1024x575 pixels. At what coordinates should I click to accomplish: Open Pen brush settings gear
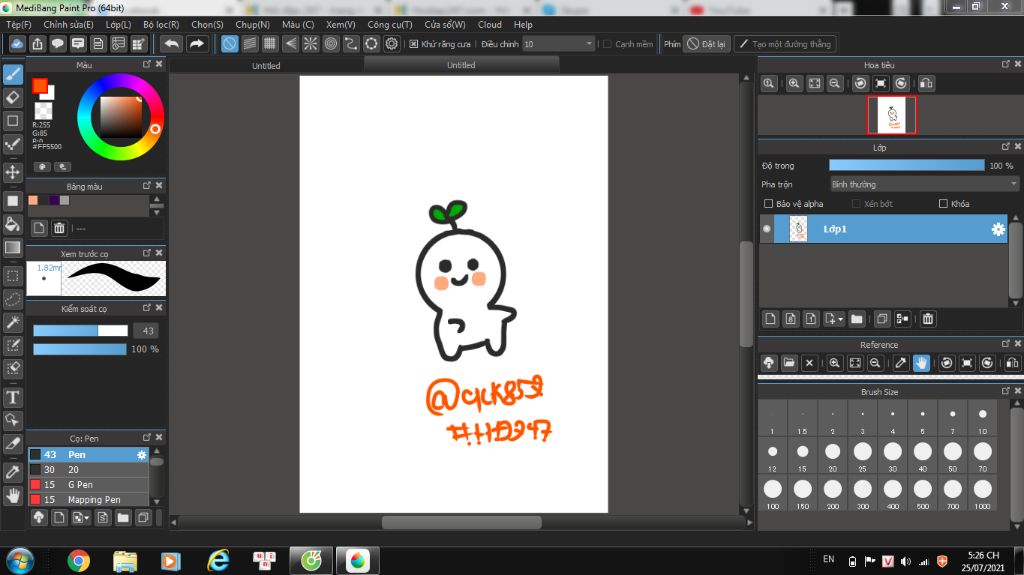coord(142,455)
